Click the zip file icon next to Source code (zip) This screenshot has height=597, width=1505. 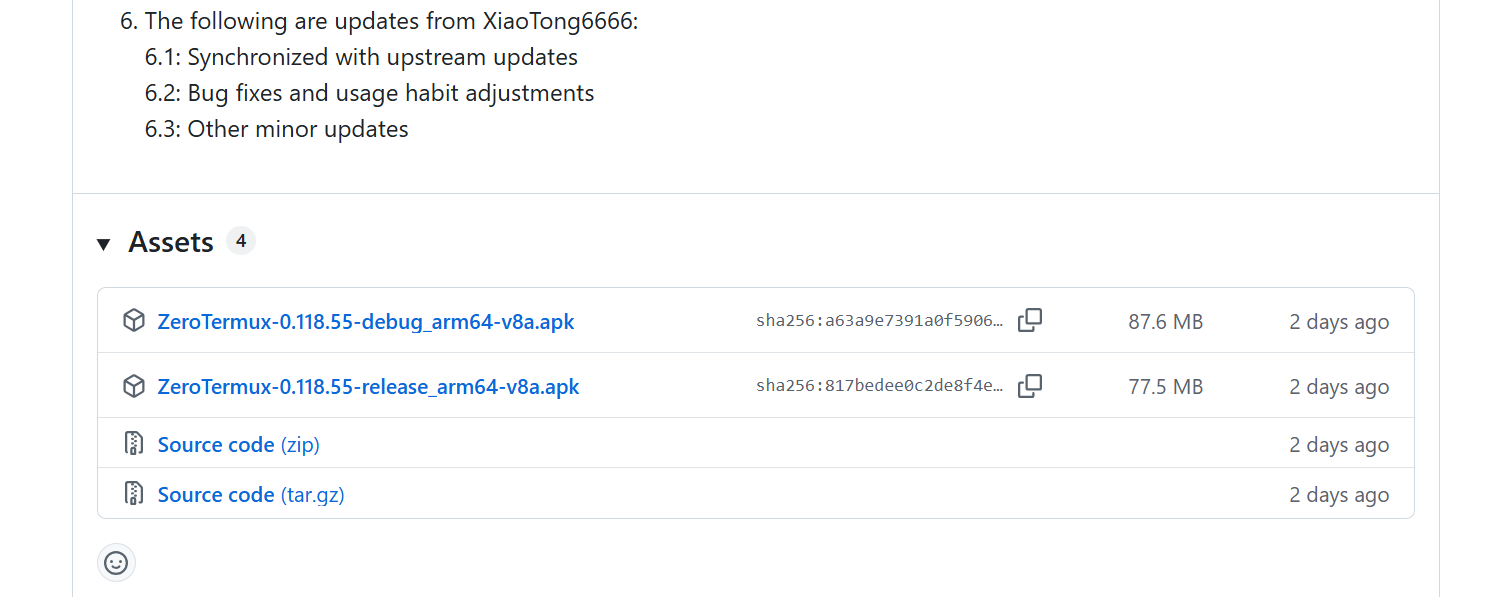pos(134,443)
